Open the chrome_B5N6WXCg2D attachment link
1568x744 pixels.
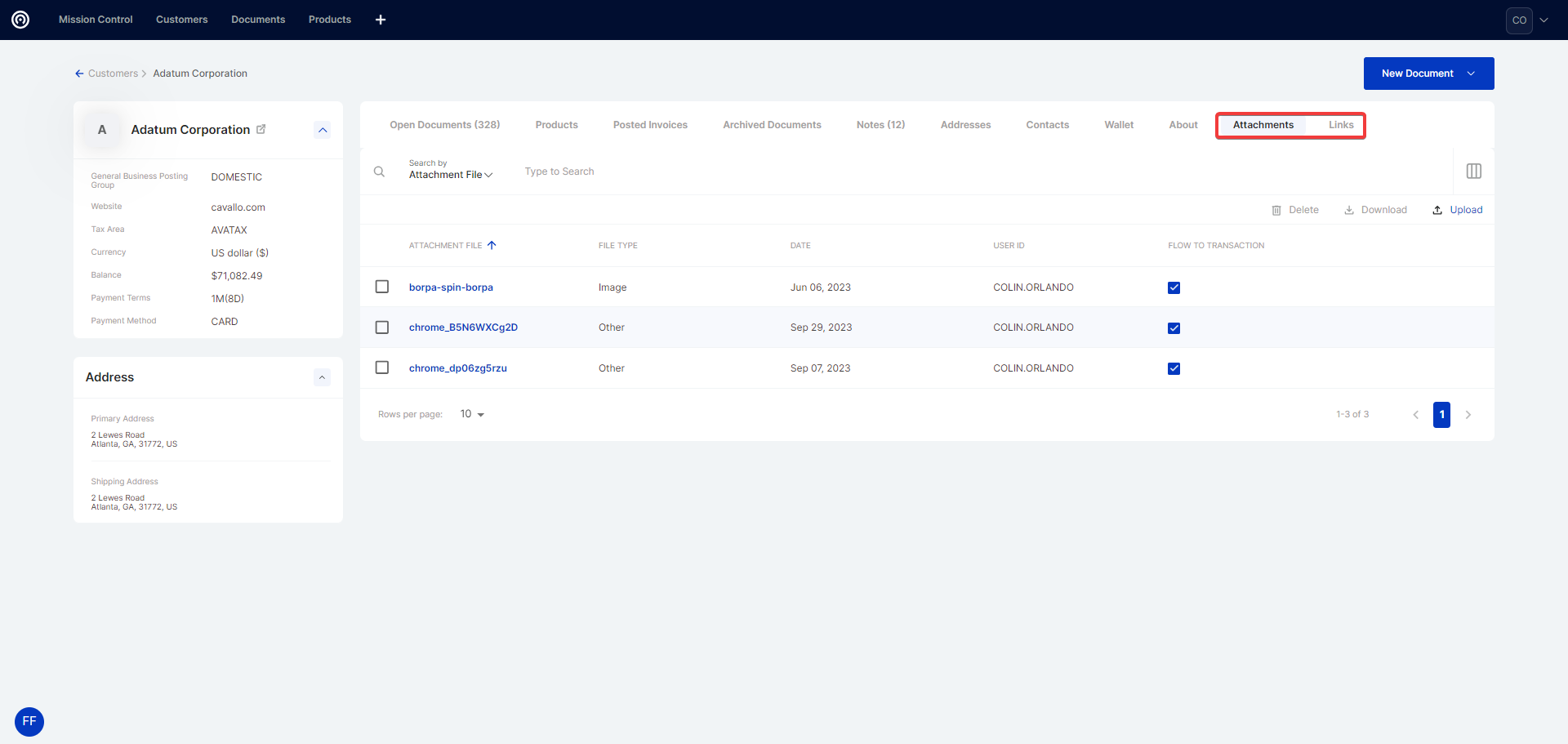tap(463, 327)
